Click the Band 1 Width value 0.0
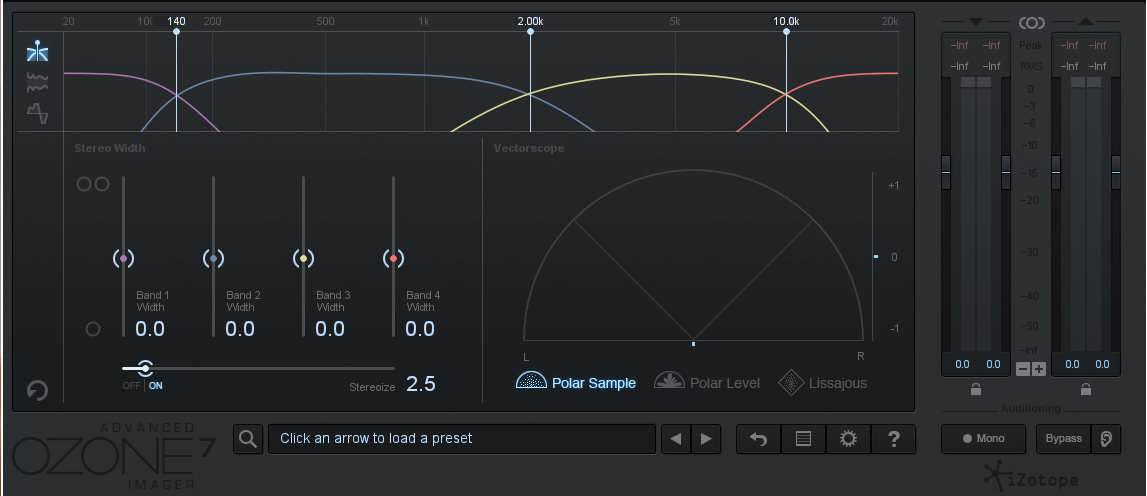The height and width of the screenshot is (496, 1147). 150,329
